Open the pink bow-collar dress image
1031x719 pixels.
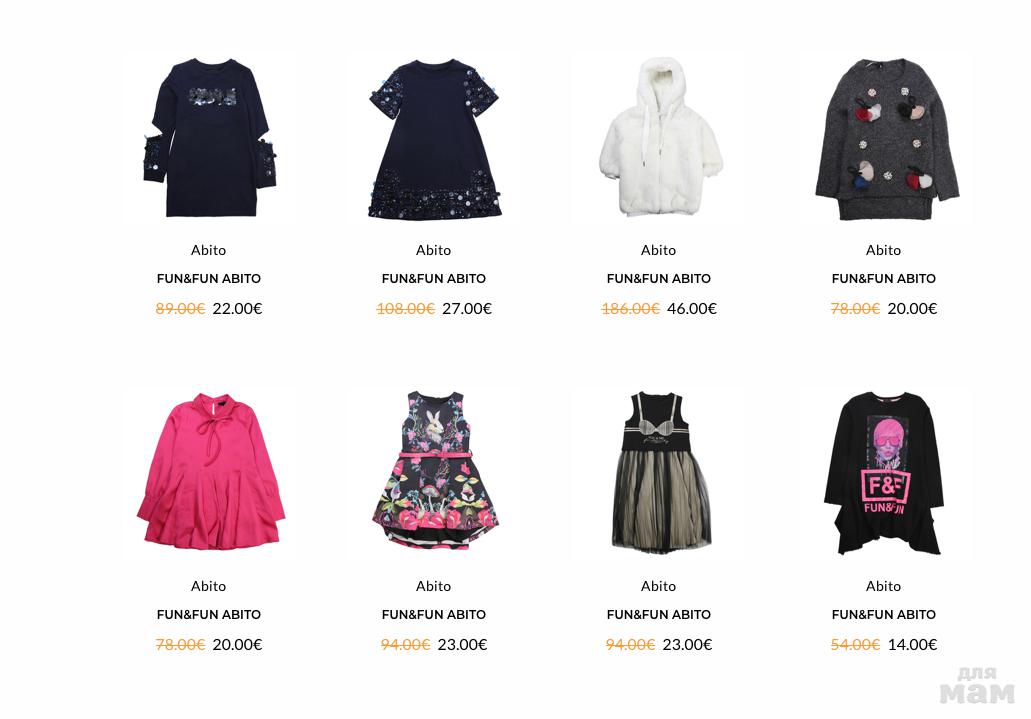210,472
